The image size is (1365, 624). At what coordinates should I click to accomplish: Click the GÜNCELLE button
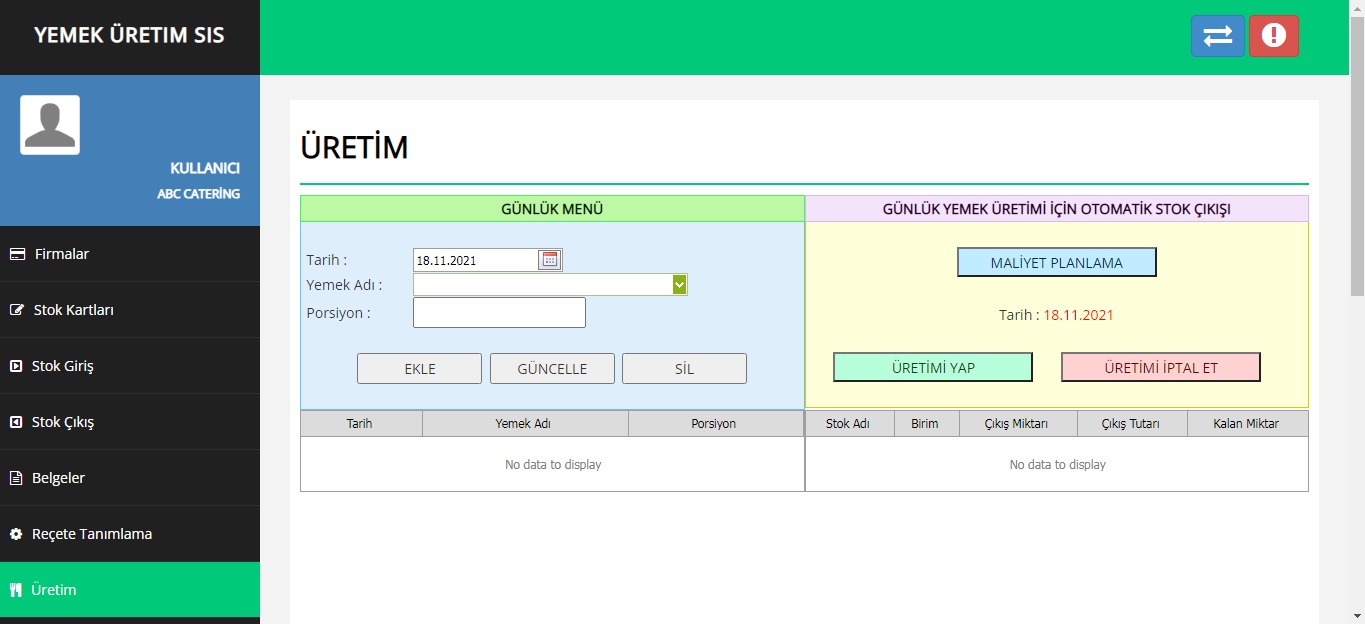(552, 368)
